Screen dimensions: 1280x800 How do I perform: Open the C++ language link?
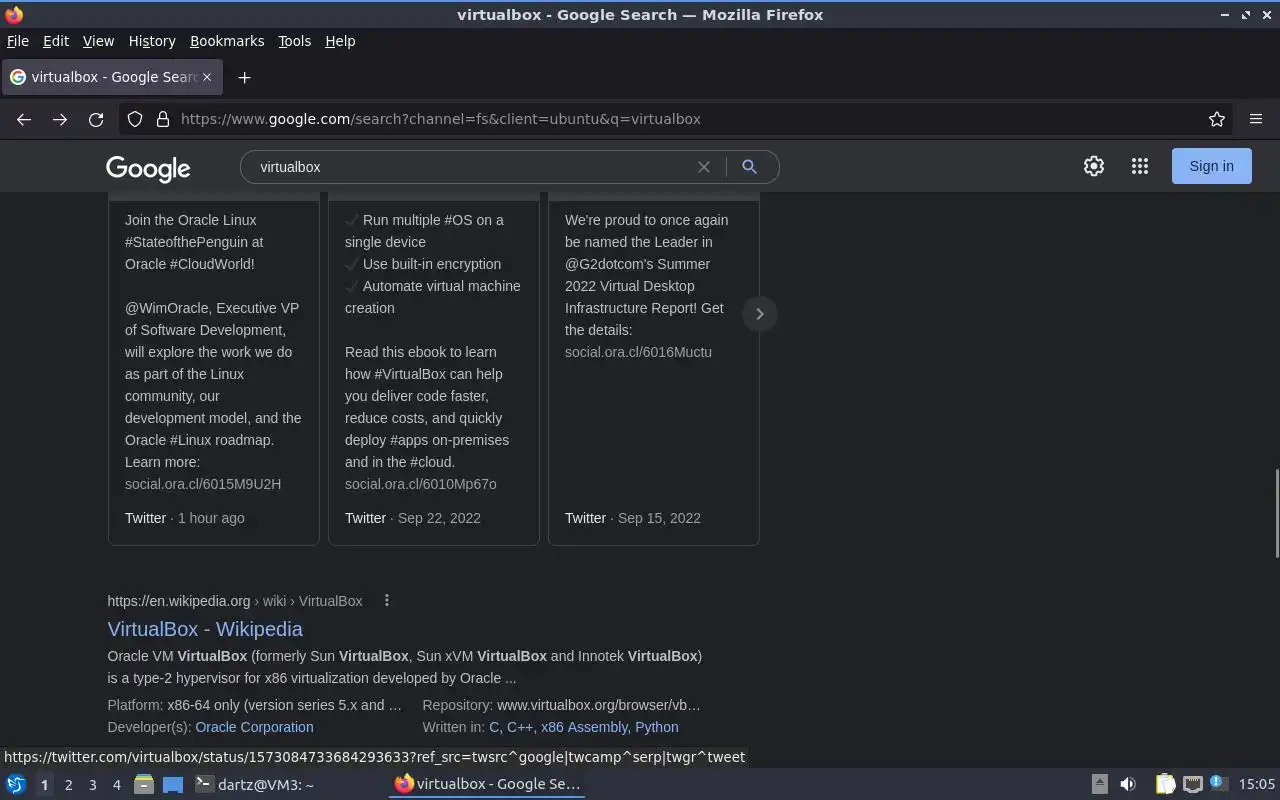[x=519, y=727]
